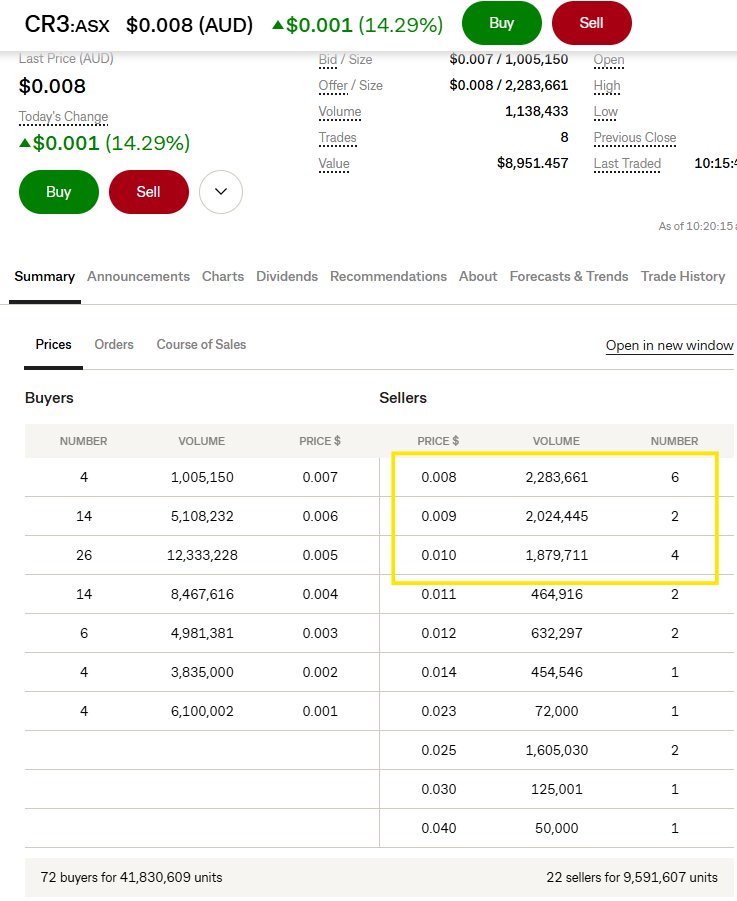737x901 pixels.
Task: Click the Today's Change label
Action: [x=63, y=117]
